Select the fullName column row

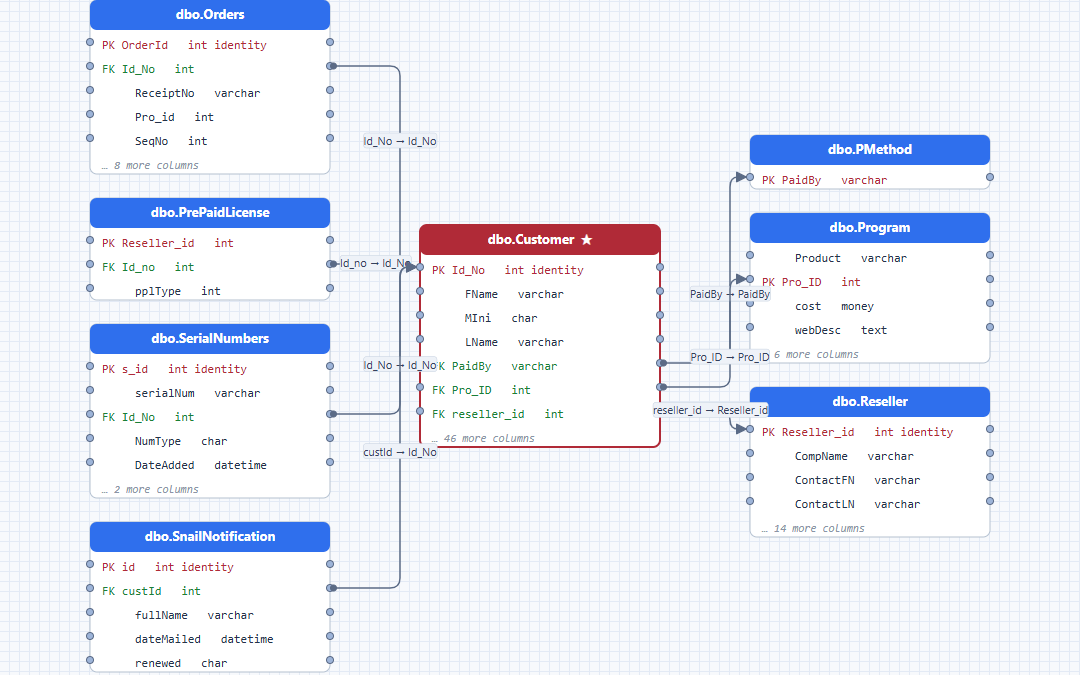(210, 615)
